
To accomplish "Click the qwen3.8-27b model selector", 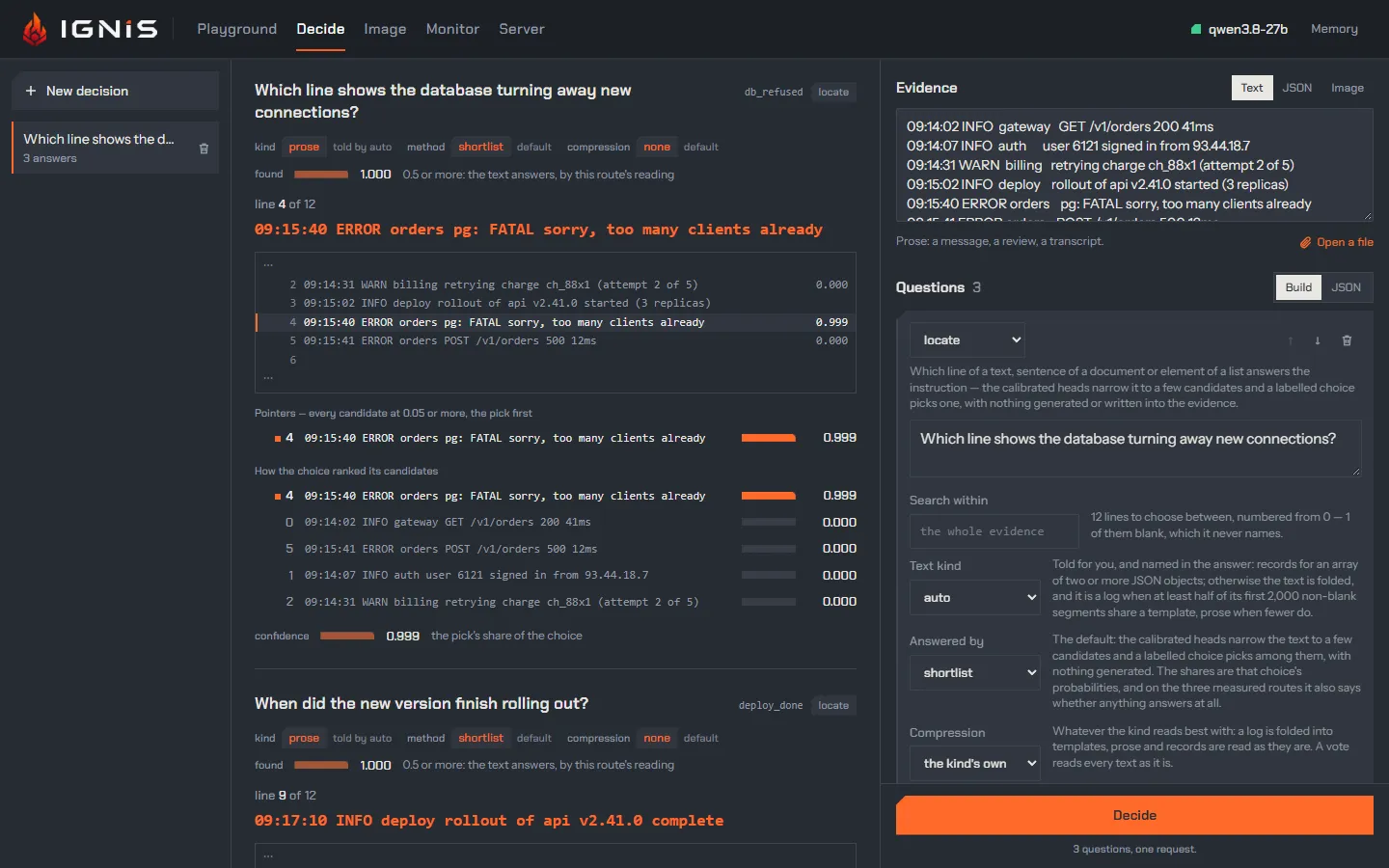I will coord(1239,29).
